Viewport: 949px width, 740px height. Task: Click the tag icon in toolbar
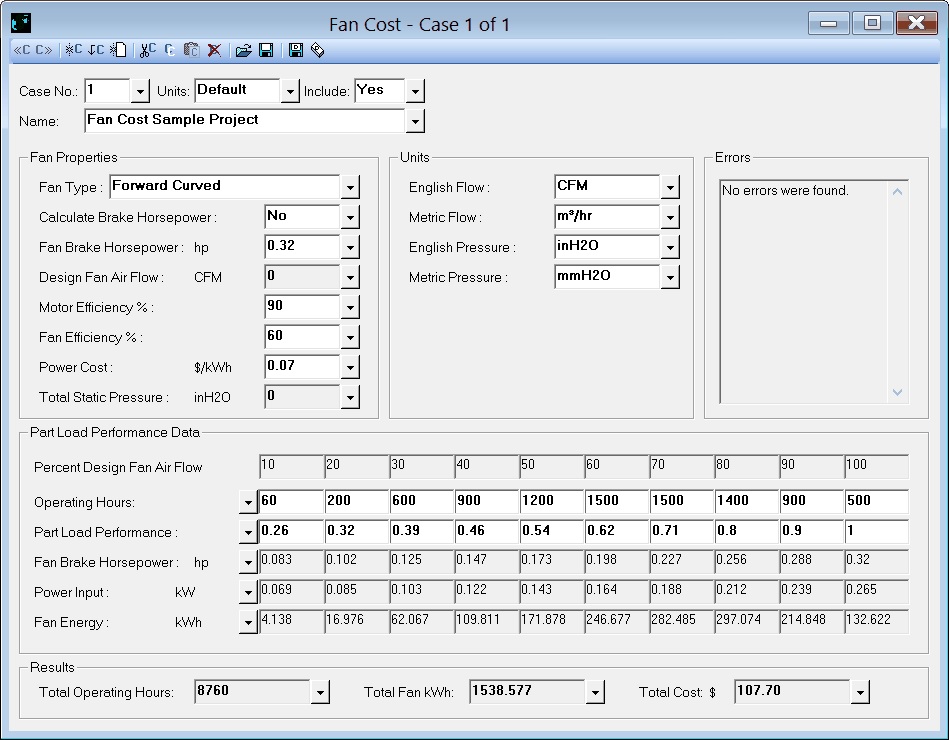[318, 50]
